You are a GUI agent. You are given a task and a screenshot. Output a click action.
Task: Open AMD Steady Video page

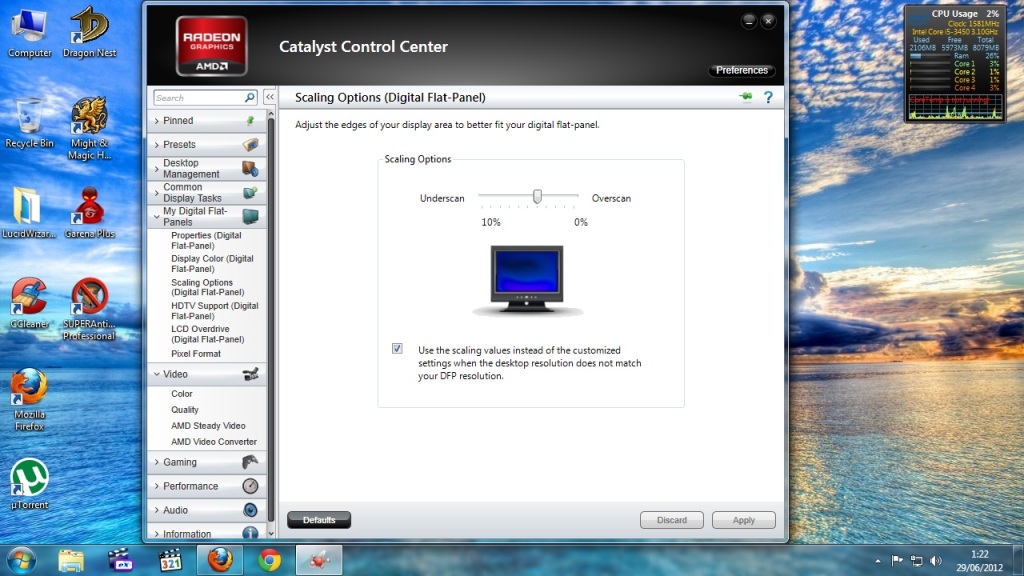(x=208, y=426)
